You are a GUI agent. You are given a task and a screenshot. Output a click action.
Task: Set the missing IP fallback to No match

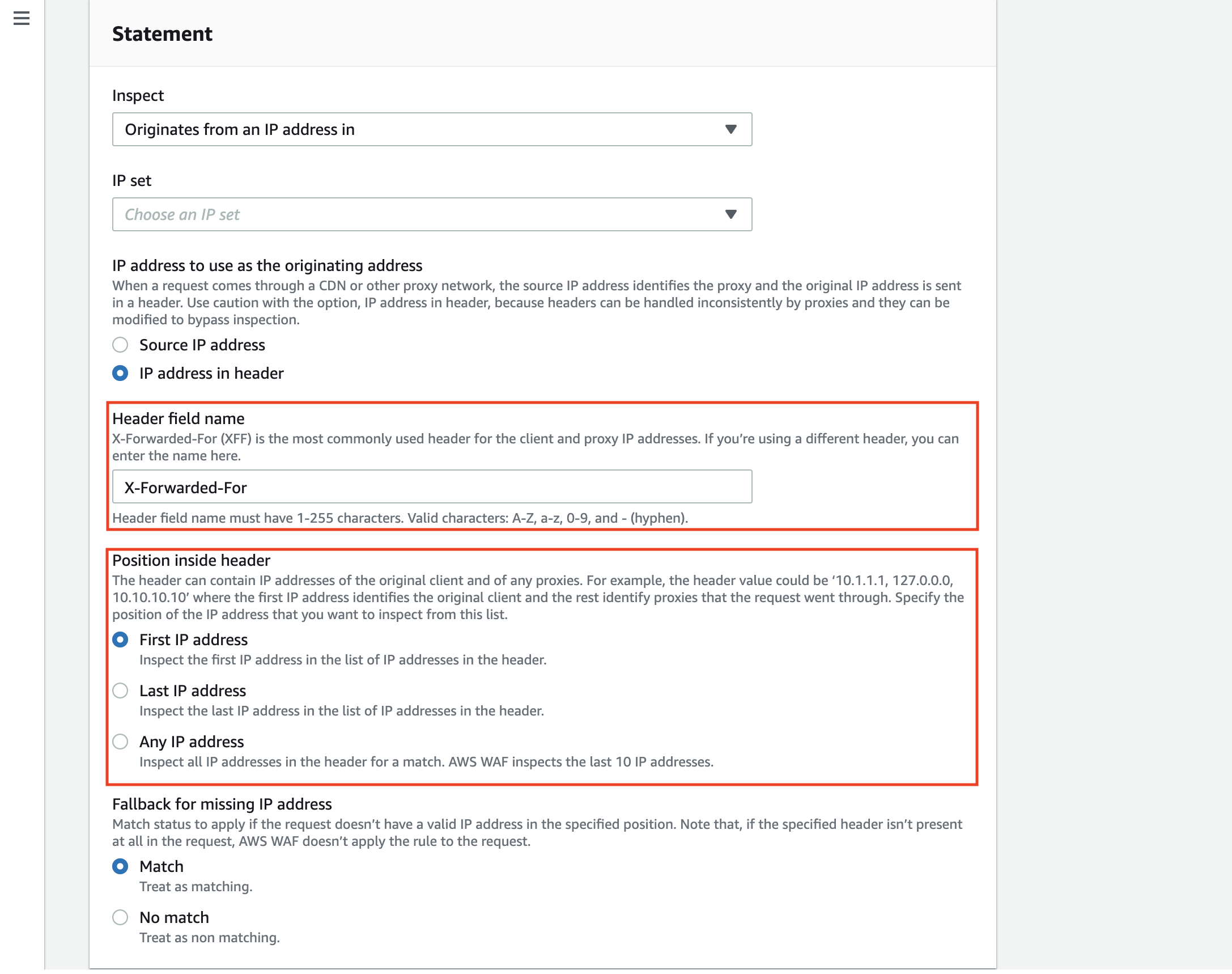[x=120, y=917]
